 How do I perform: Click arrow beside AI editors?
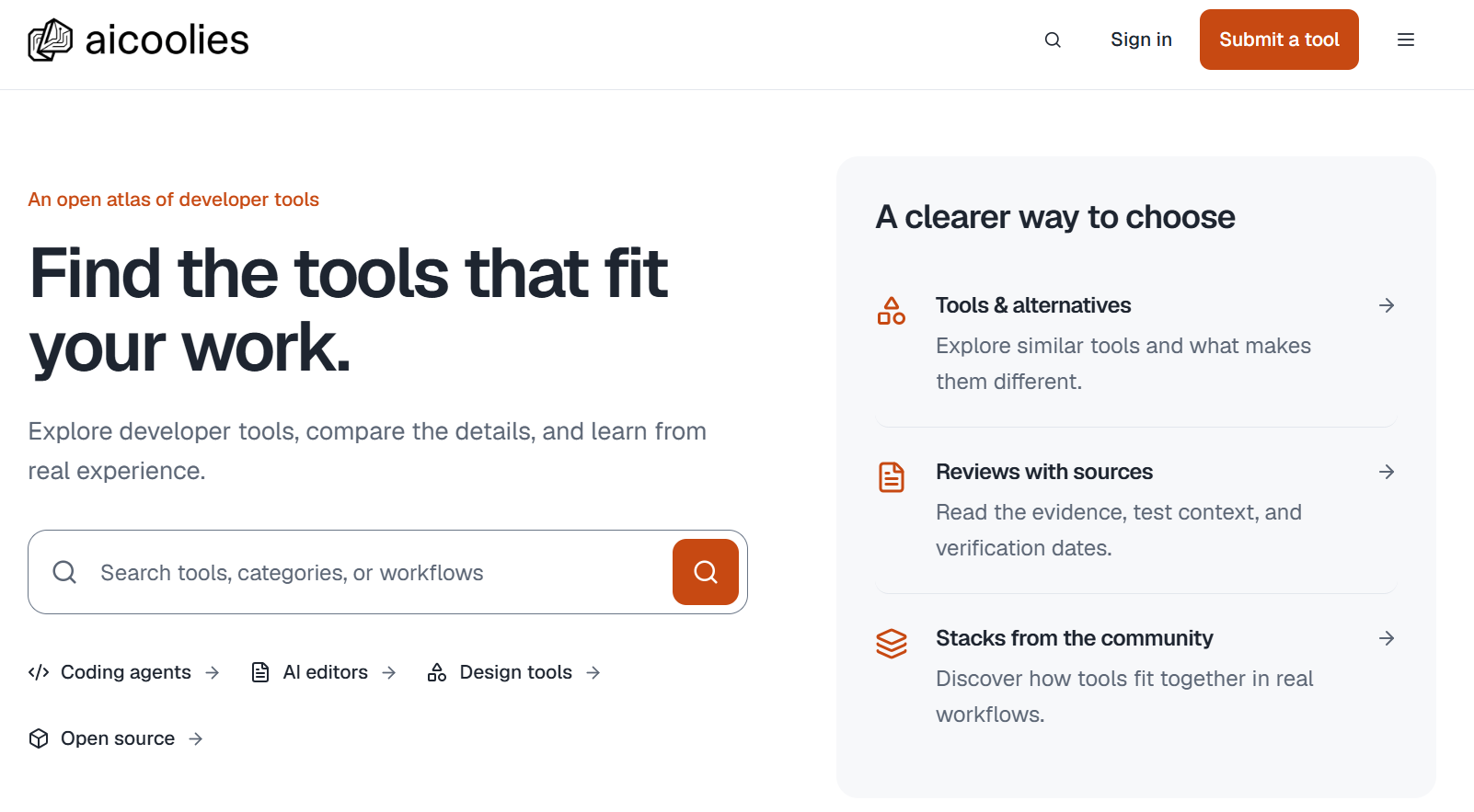(x=389, y=672)
